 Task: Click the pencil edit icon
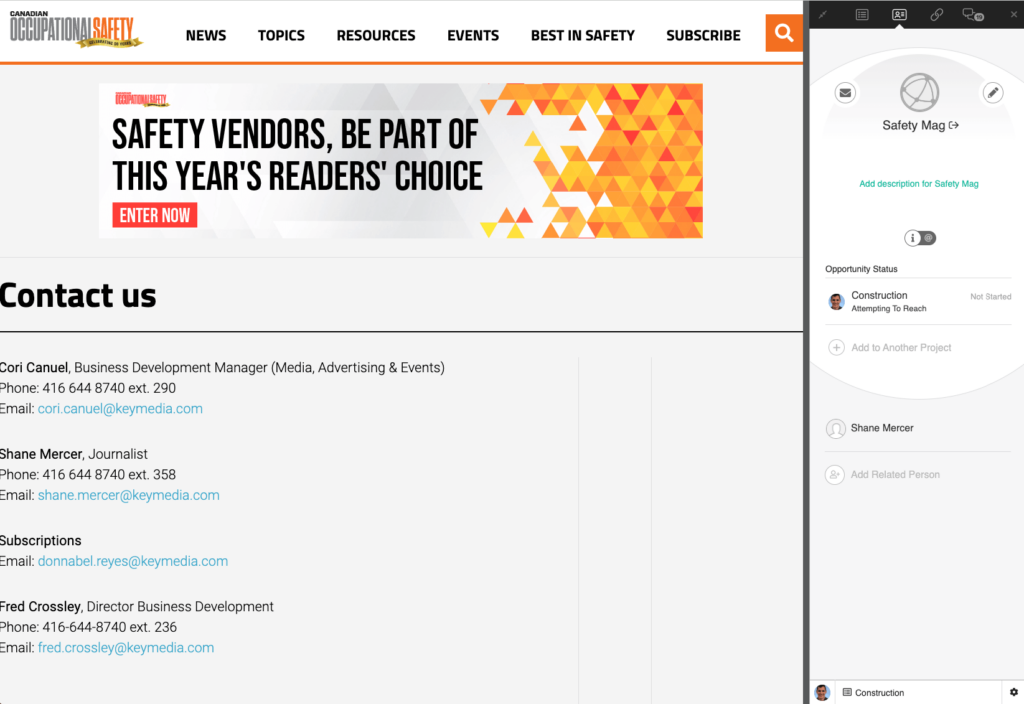tap(992, 92)
